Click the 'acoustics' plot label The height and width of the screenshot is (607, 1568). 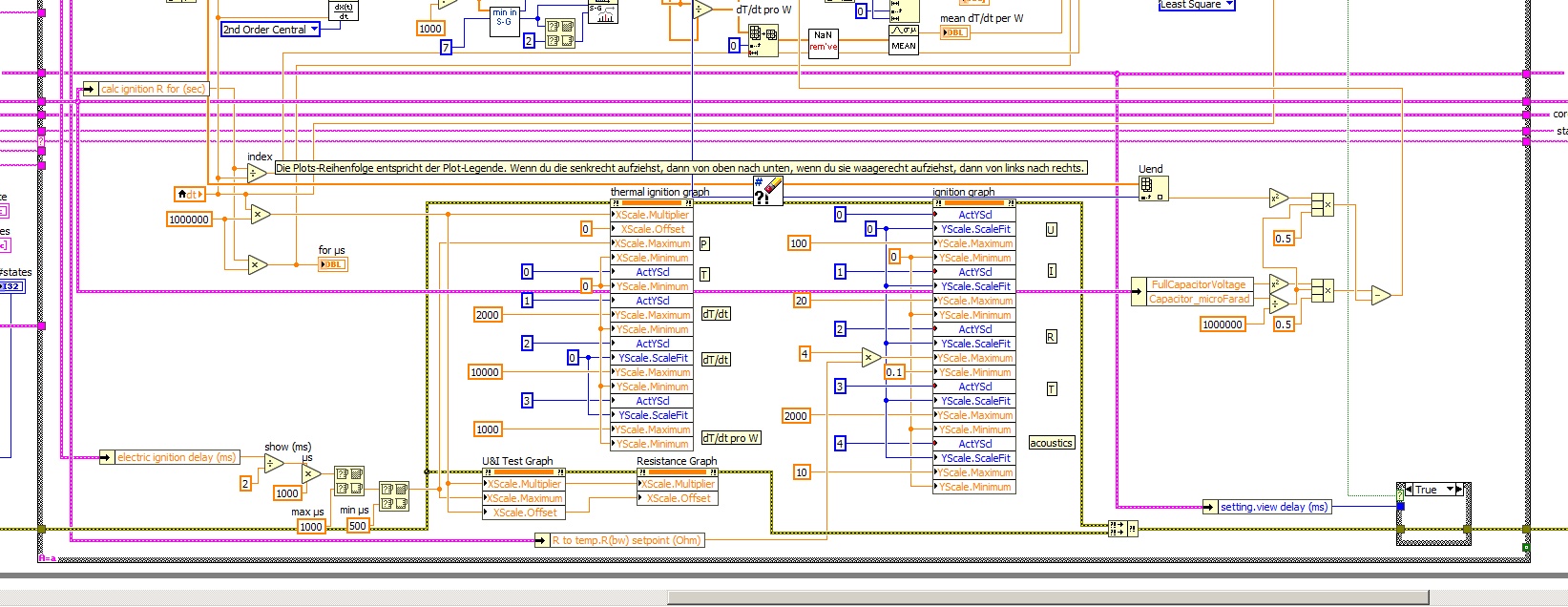point(1052,443)
